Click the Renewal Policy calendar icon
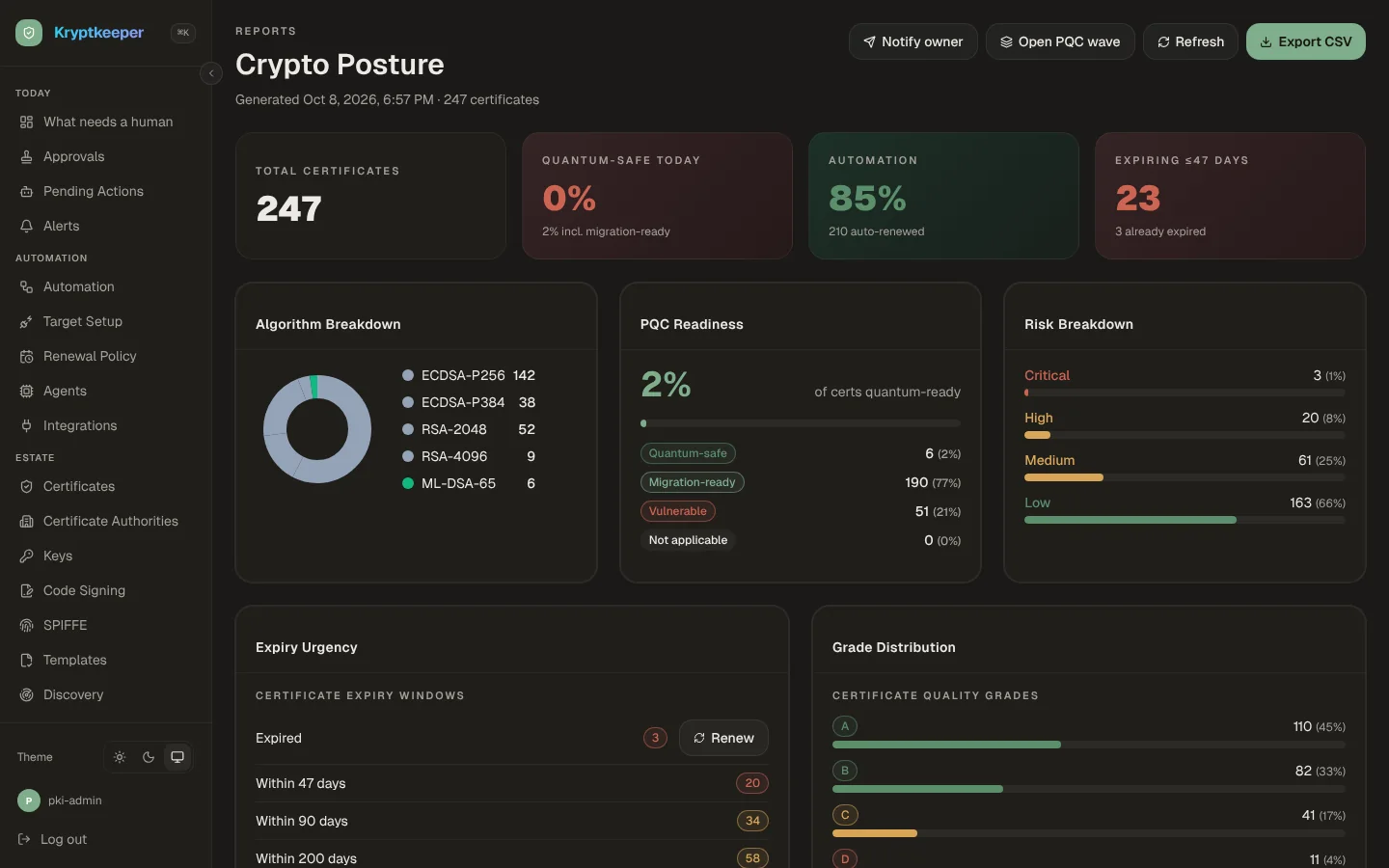 click(26, 356)
